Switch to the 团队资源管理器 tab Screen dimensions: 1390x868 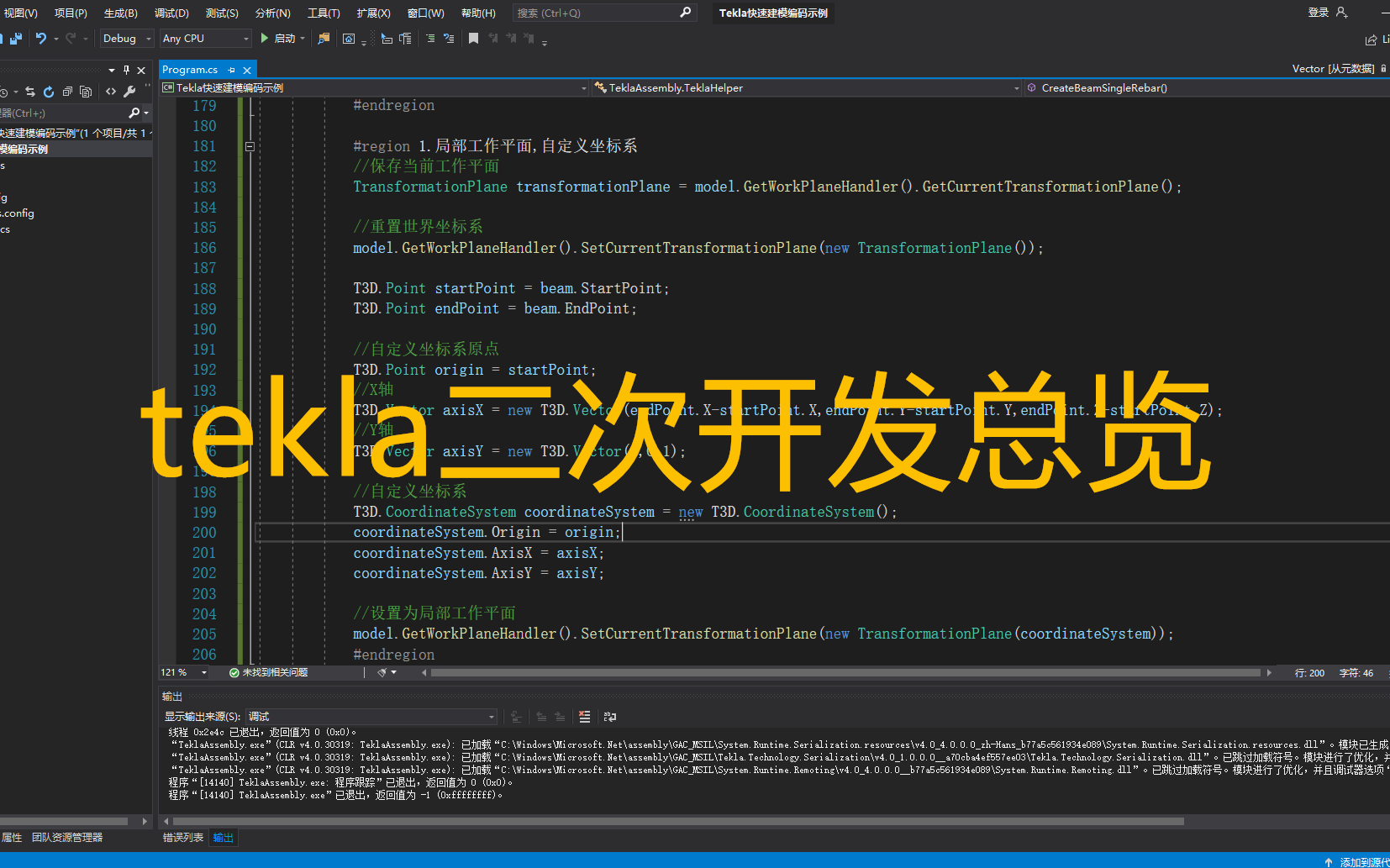pyautogui.click(x=67, y=838)
